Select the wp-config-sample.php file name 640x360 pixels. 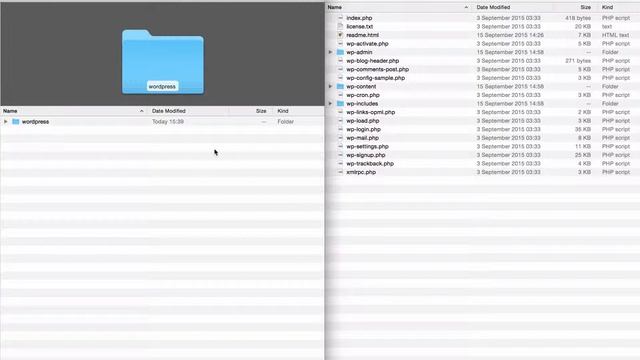coord(376,78)
